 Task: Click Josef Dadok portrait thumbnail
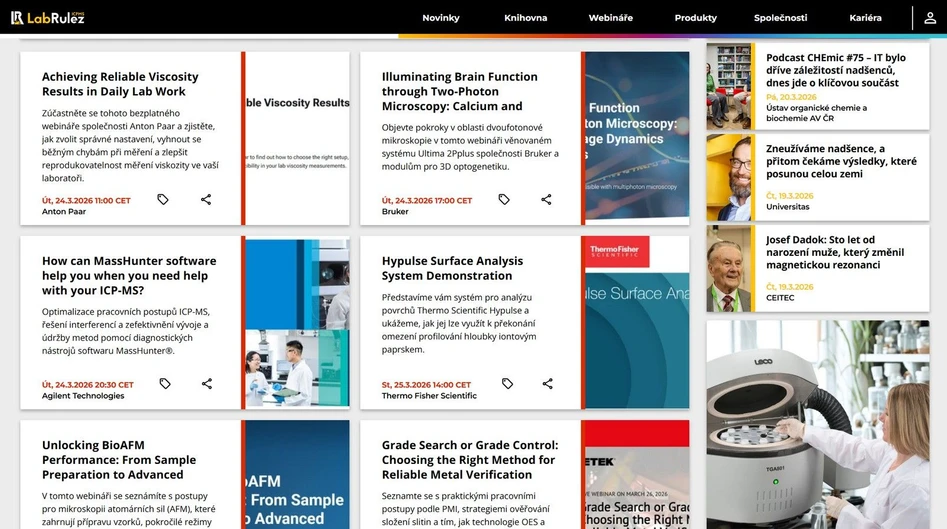coord(729,269)
